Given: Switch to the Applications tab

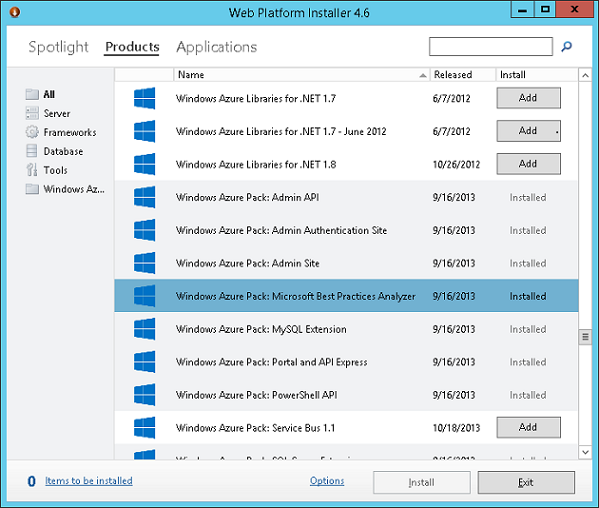Looking at the screenshot, I should point(217,47).
